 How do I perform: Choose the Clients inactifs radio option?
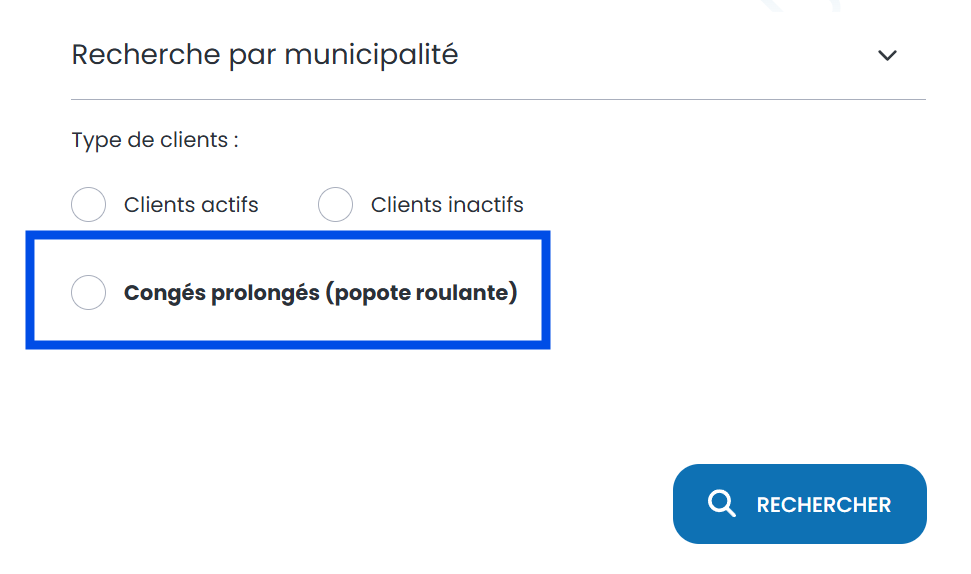[335, 205]
